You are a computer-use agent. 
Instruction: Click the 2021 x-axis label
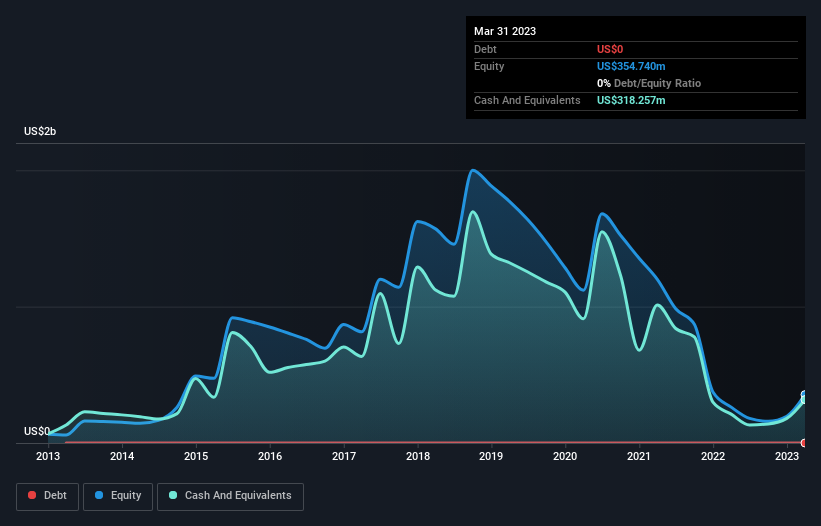[x=639, y=456]
